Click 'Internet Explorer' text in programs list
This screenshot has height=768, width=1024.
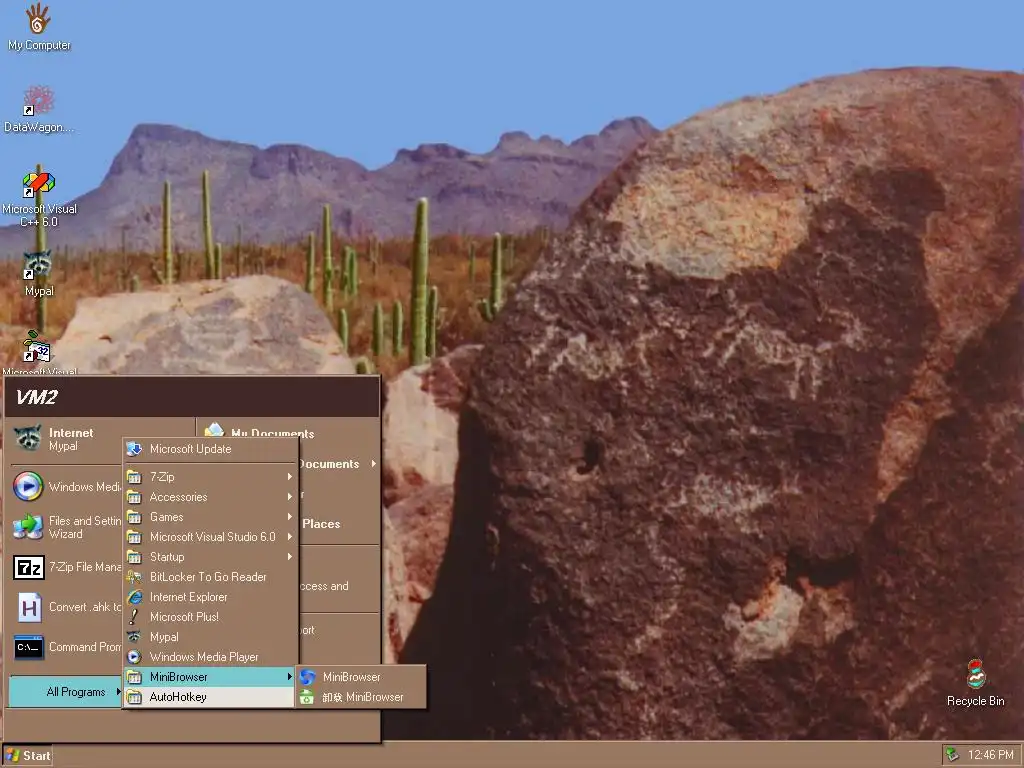(189, 597)
